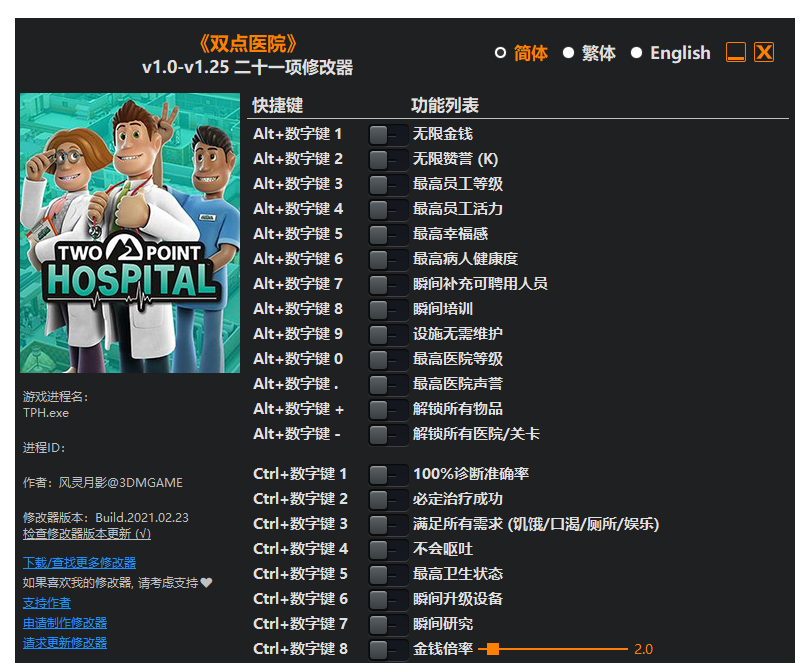Click the Alt+数字键 0 hotkey label
811x663 pixels.
tap(298, 359)
